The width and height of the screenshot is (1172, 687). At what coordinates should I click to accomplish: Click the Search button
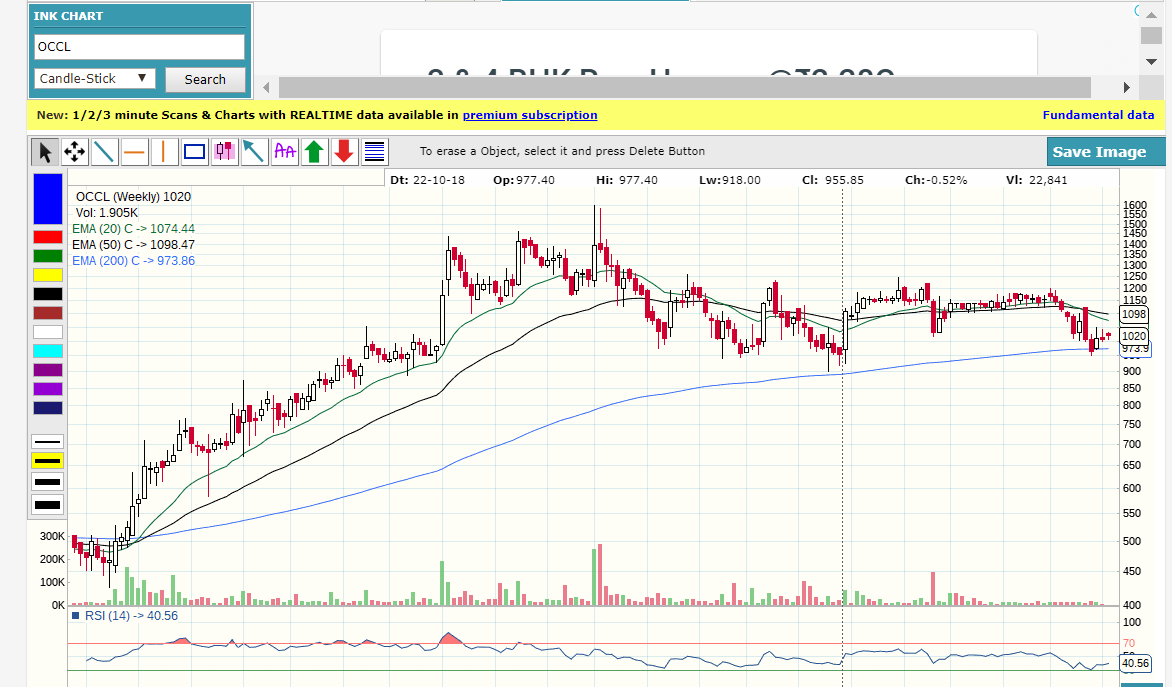coord(205,79)
